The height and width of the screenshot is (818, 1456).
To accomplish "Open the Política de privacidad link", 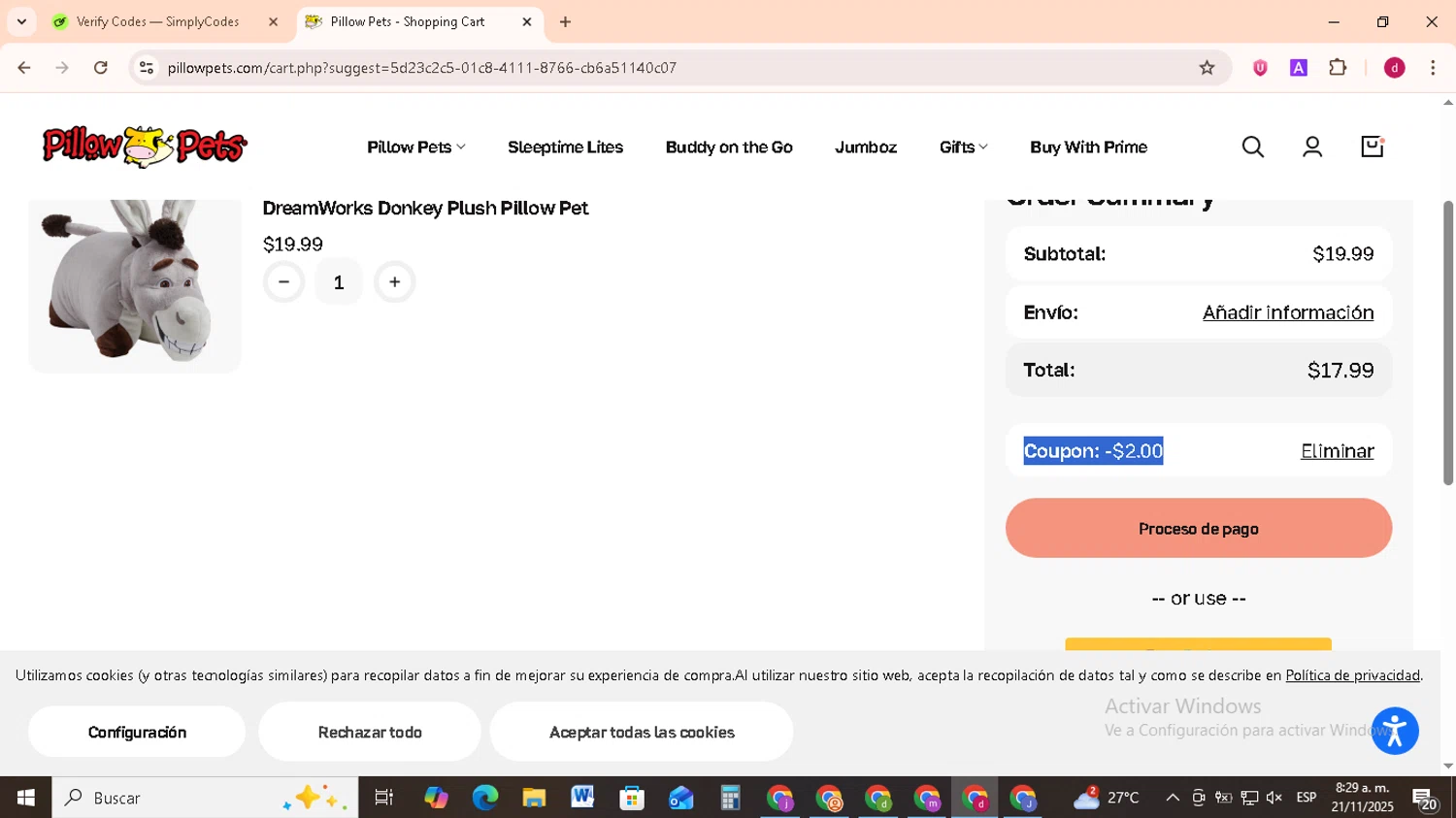I will coord(1352,675).
